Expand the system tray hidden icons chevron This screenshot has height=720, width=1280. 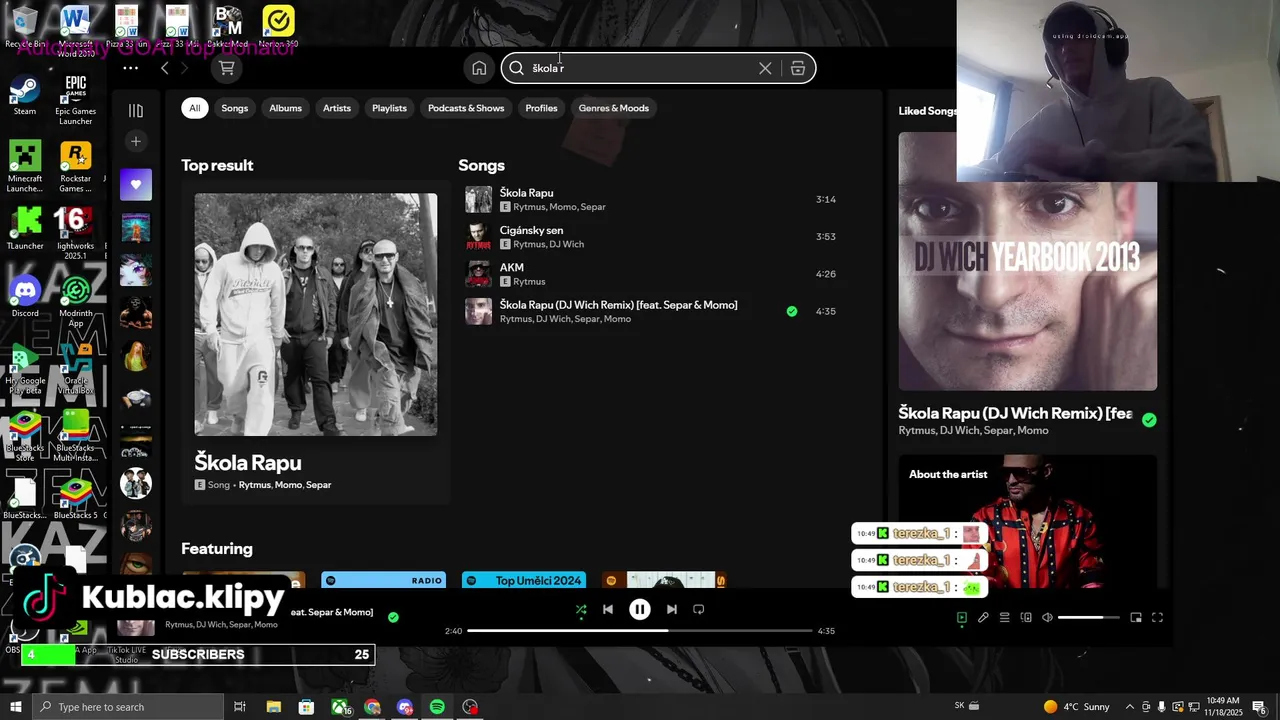1130,707
